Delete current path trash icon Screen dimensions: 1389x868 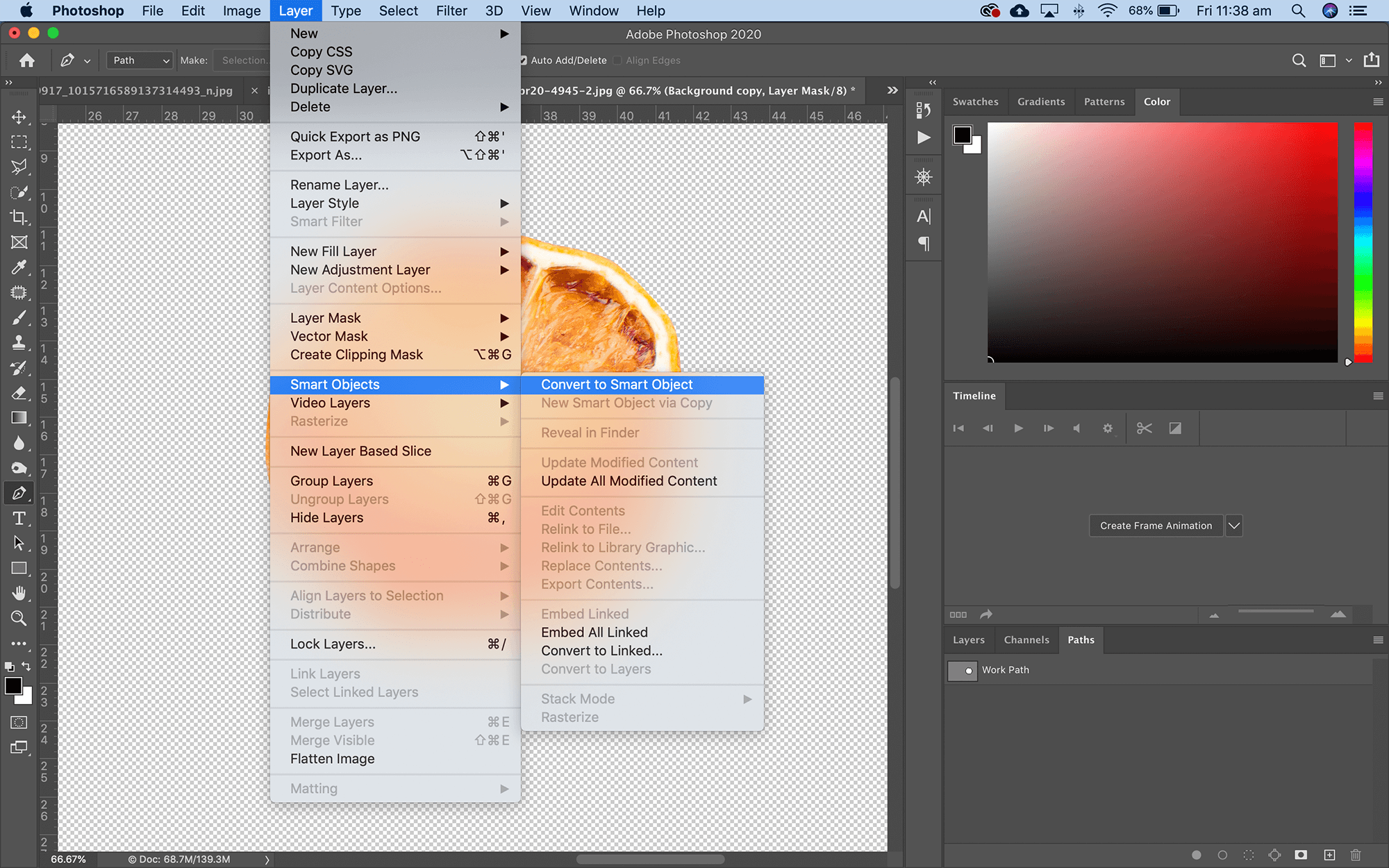pyautogui.click(x=1356, y=855)
